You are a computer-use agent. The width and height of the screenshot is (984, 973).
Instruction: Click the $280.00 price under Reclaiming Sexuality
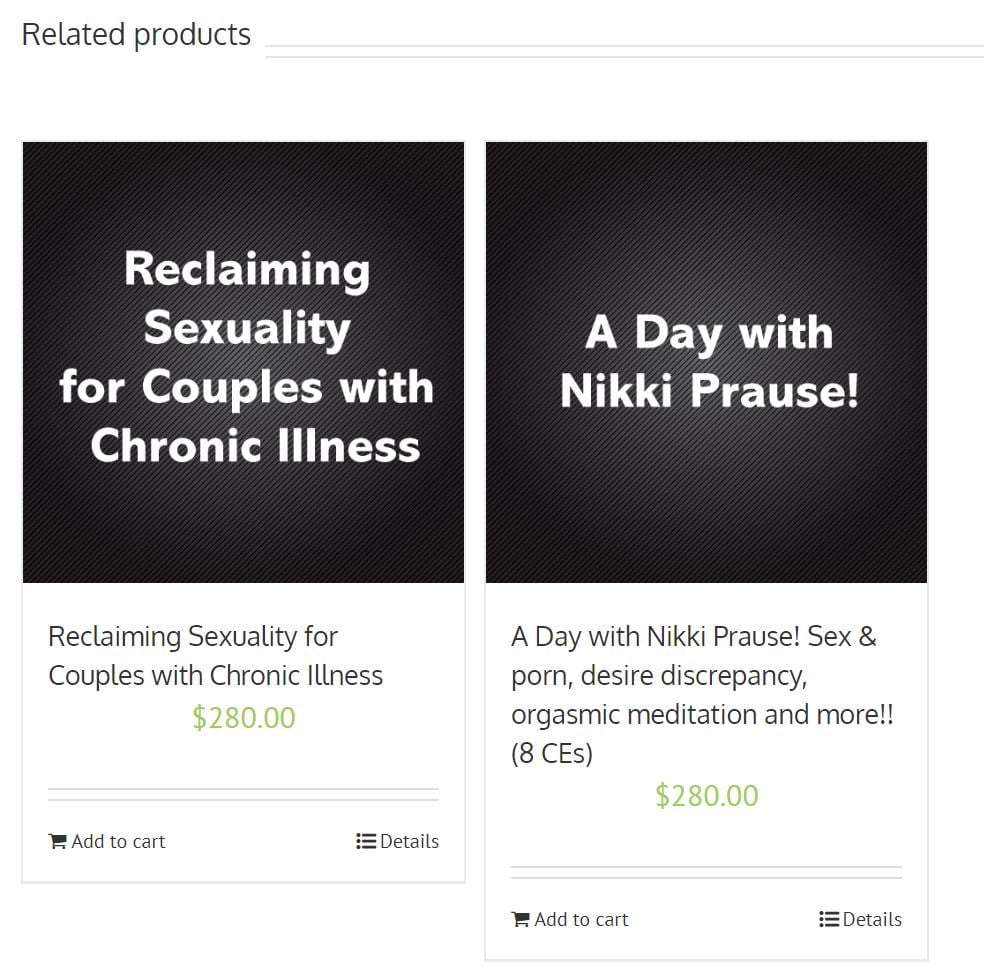tap(244, 718)
